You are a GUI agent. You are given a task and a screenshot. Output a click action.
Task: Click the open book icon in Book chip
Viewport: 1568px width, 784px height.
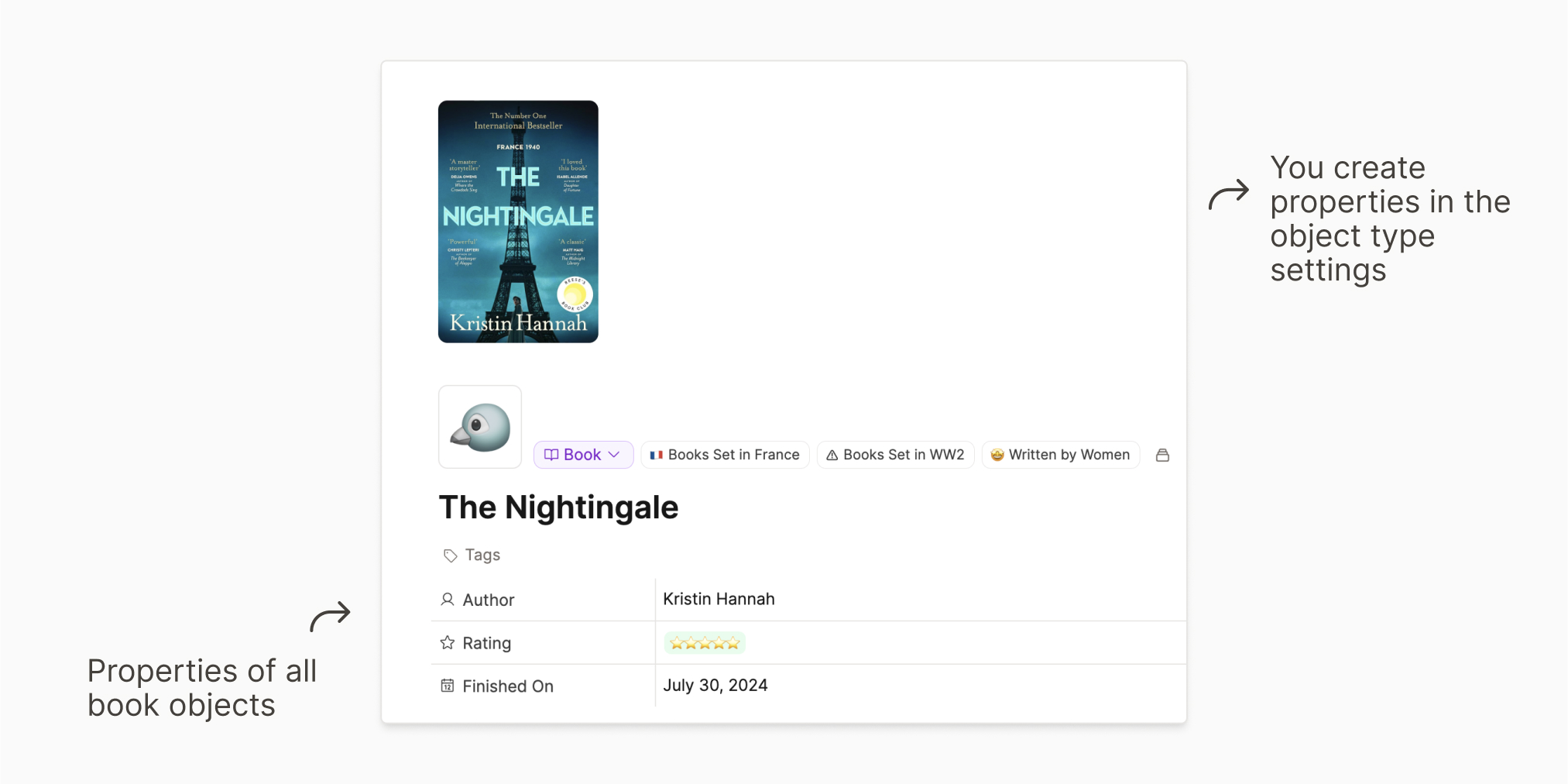[551, 455]
